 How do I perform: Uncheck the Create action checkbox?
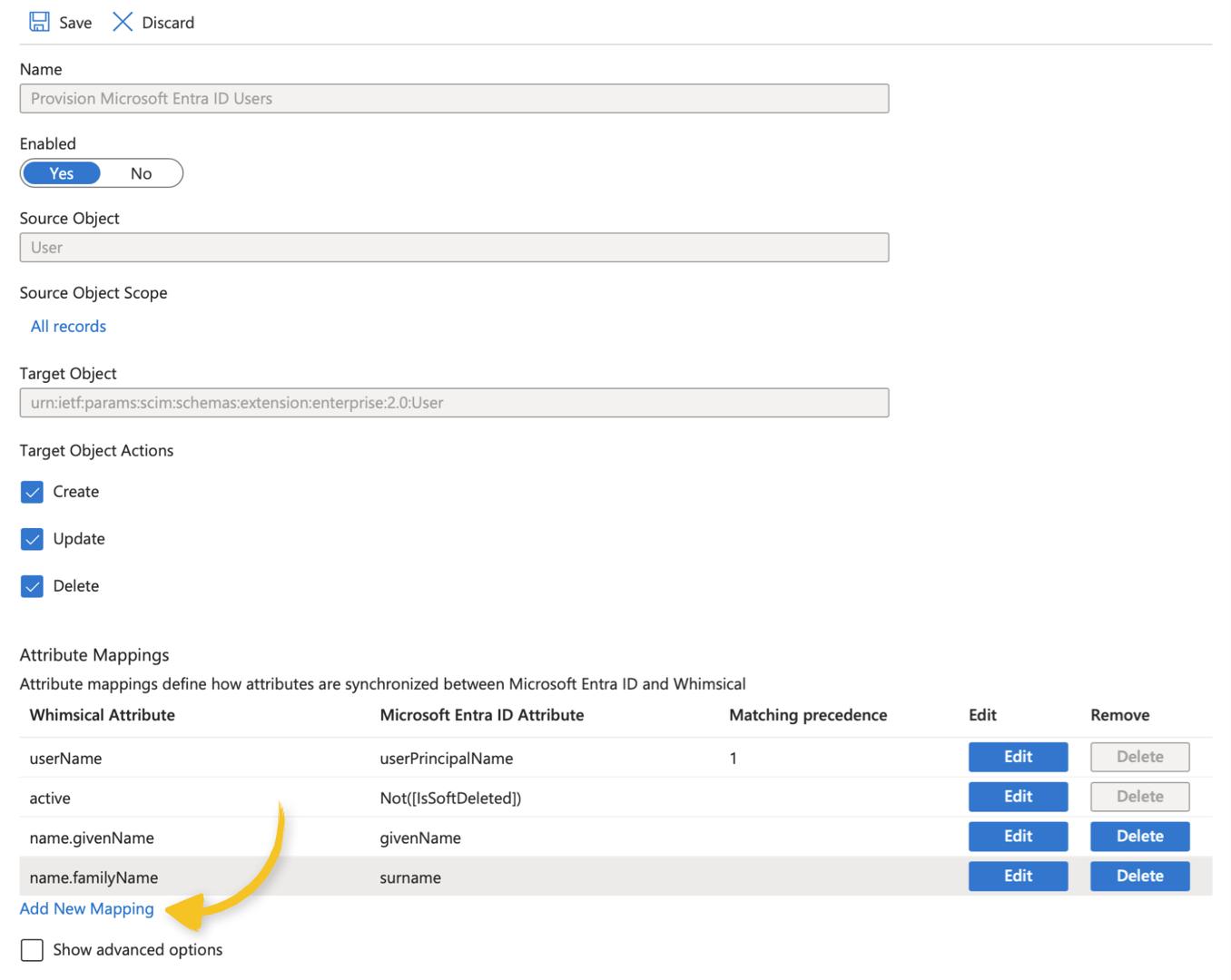click(x=32, y=492)
